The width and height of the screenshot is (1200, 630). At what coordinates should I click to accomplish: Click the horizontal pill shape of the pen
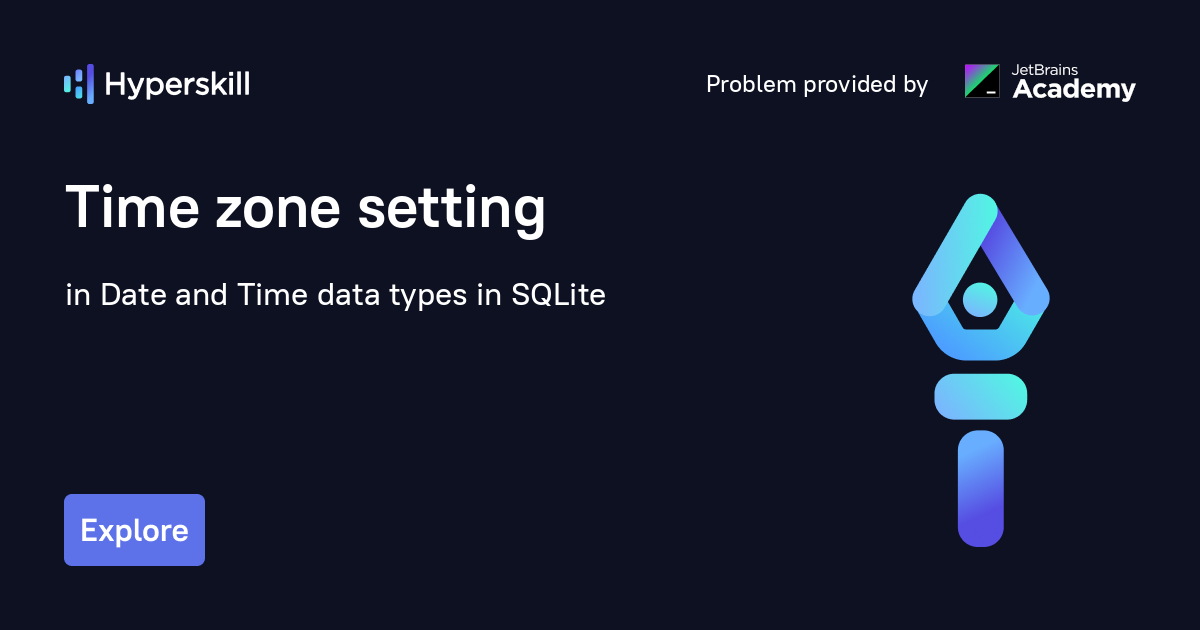(980, 396)
